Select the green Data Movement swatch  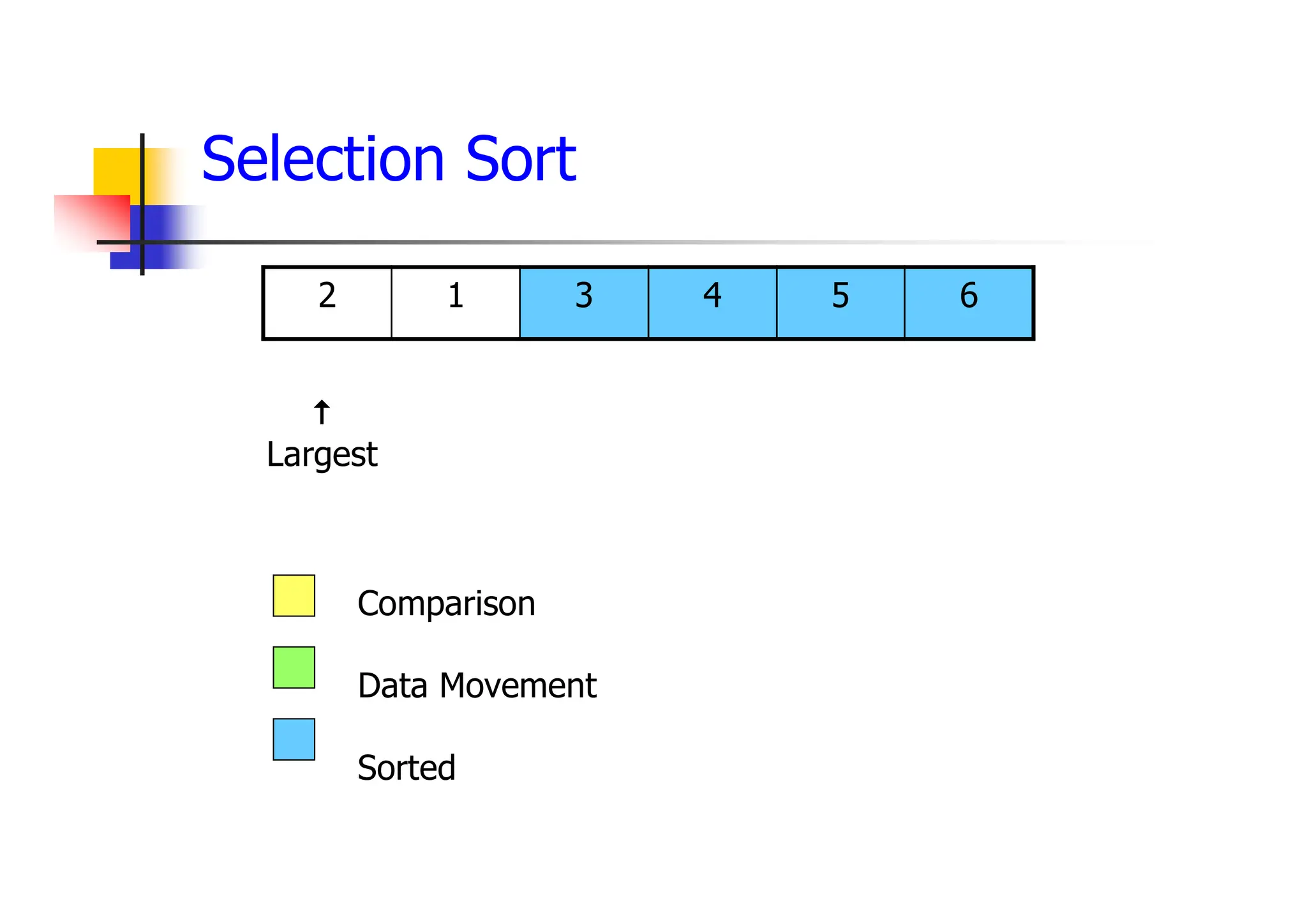[294, 667]
